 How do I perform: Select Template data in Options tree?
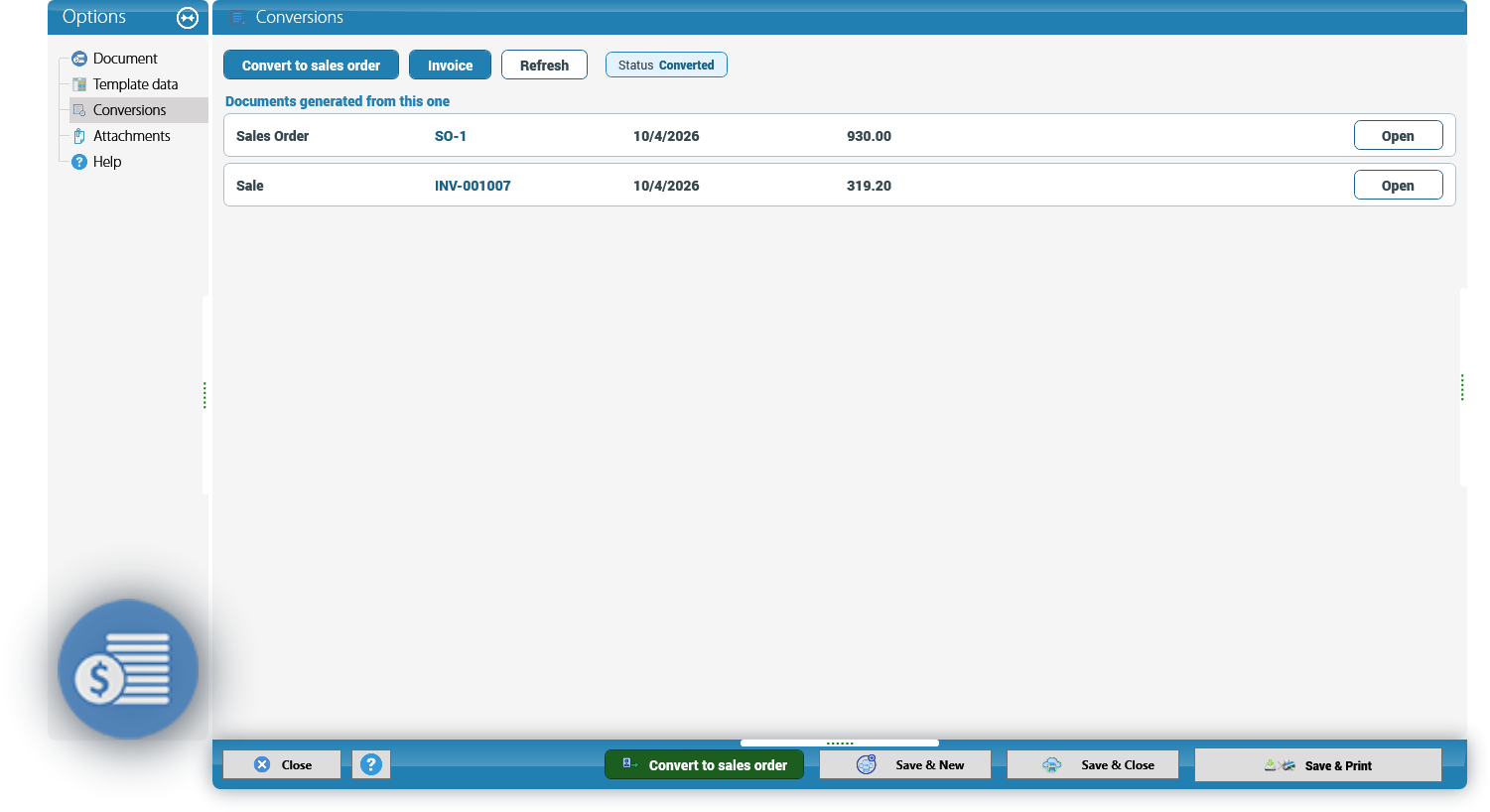[x=136, y=84]
